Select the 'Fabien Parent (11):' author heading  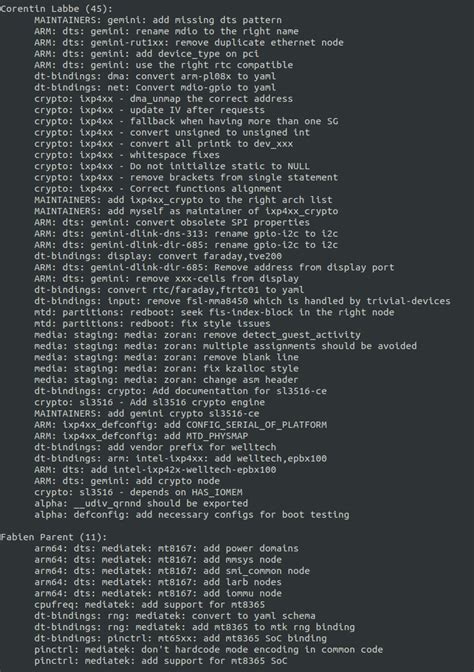pyautogui.click(x=53, y=537)
